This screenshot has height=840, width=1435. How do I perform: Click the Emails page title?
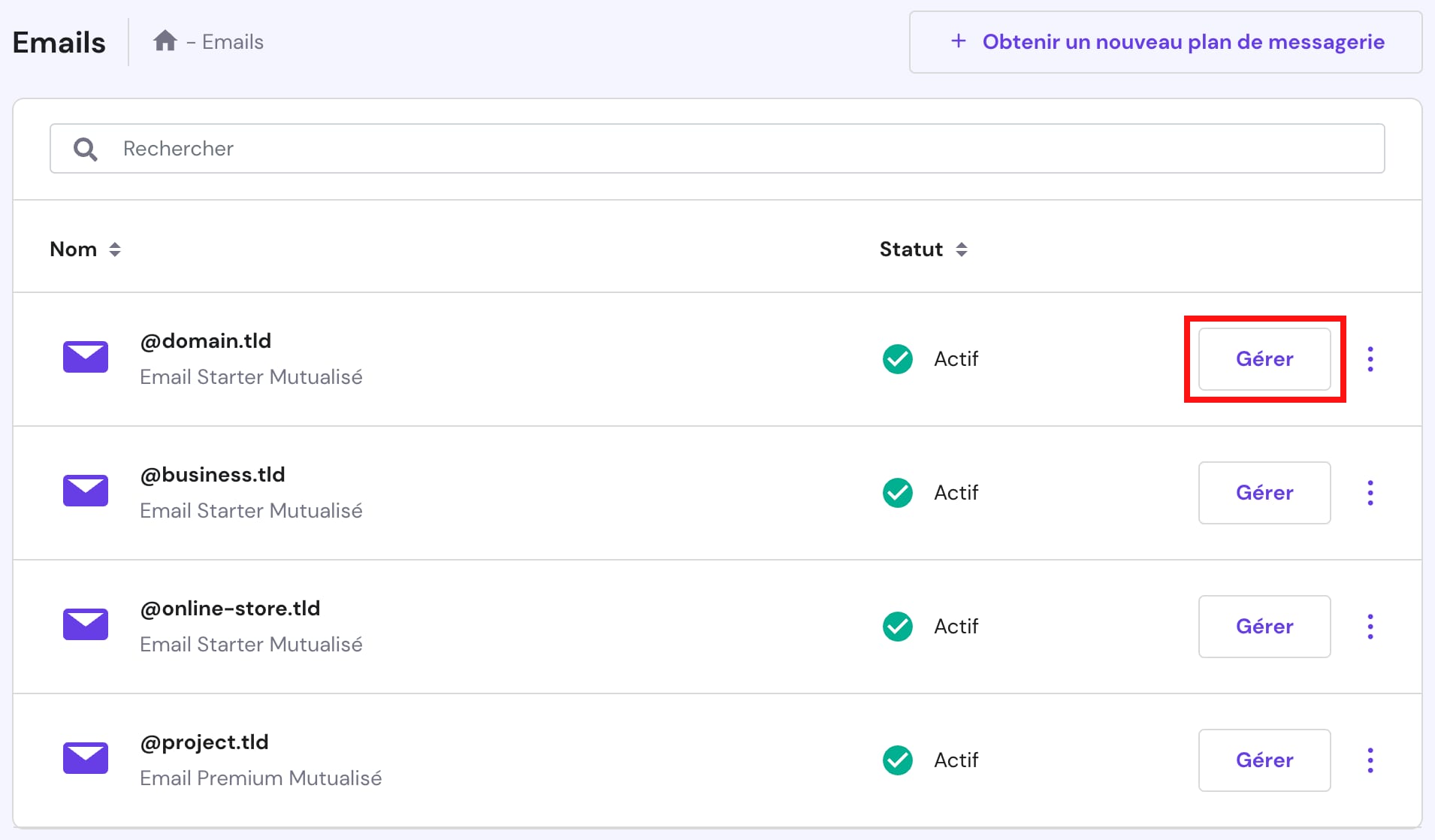(x=59, y=42)
